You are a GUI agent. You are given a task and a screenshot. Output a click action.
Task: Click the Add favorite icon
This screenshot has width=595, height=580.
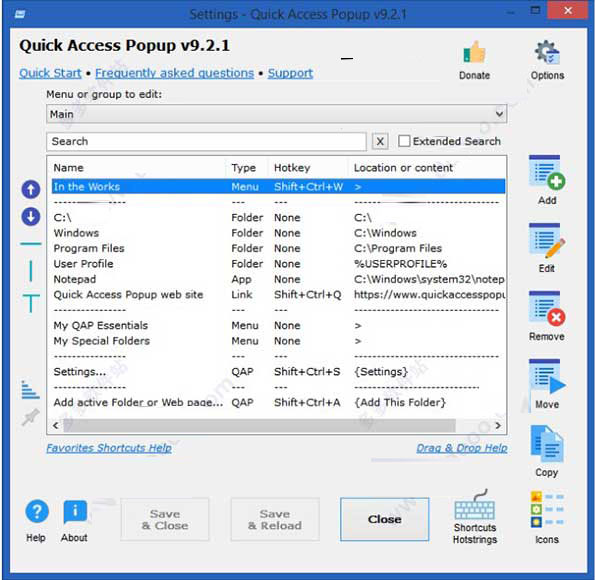[547, 173]
